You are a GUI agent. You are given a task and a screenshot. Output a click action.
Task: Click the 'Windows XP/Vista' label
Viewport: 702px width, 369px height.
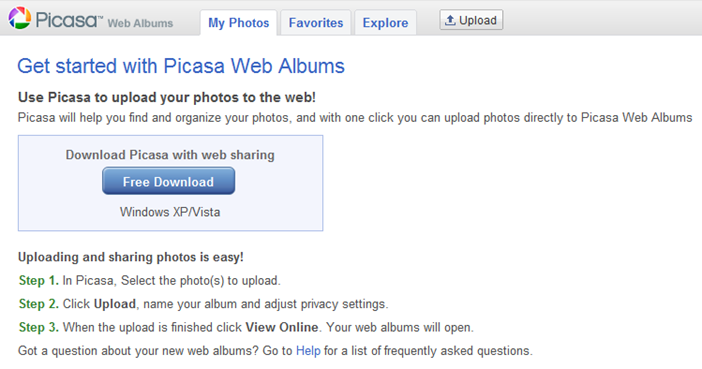point(170,212)
